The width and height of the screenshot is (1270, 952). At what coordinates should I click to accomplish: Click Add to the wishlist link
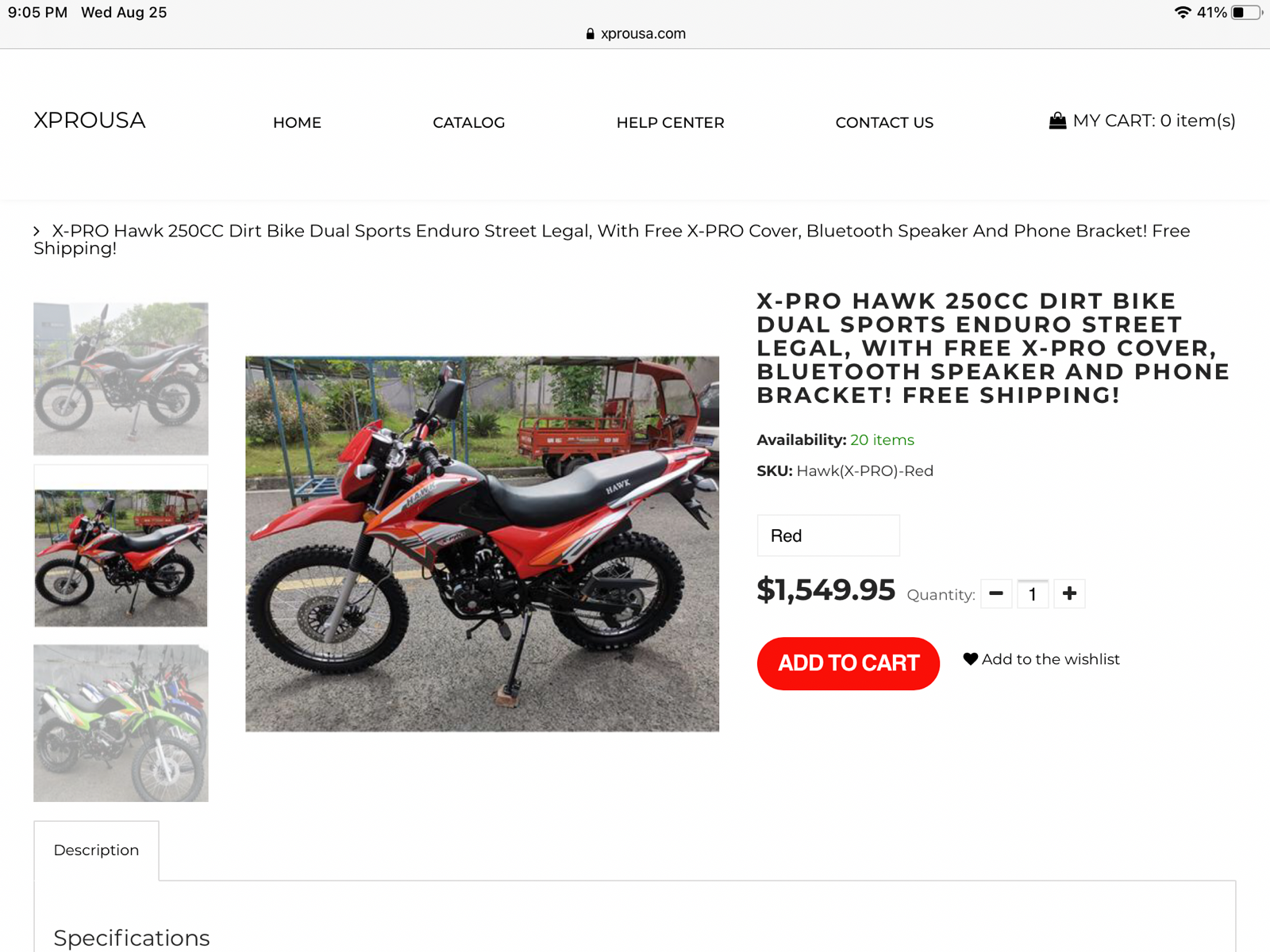pos(1050,659)
